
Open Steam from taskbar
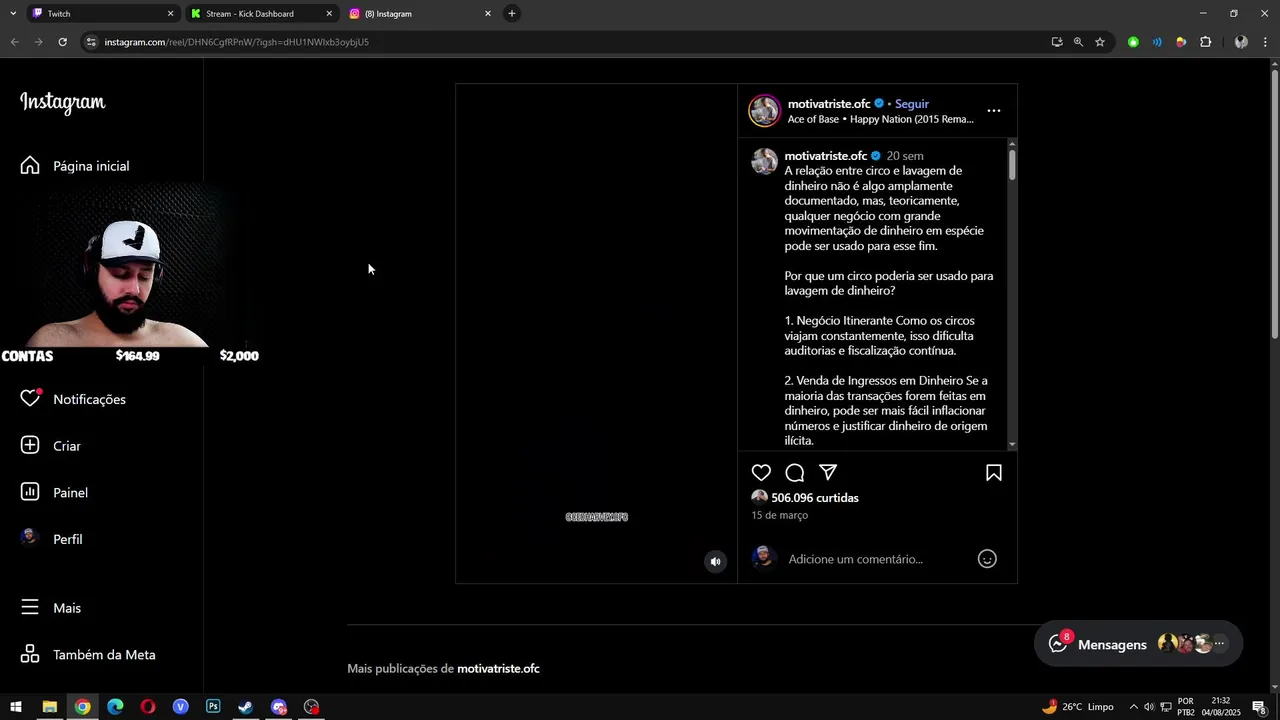[246, 707]
